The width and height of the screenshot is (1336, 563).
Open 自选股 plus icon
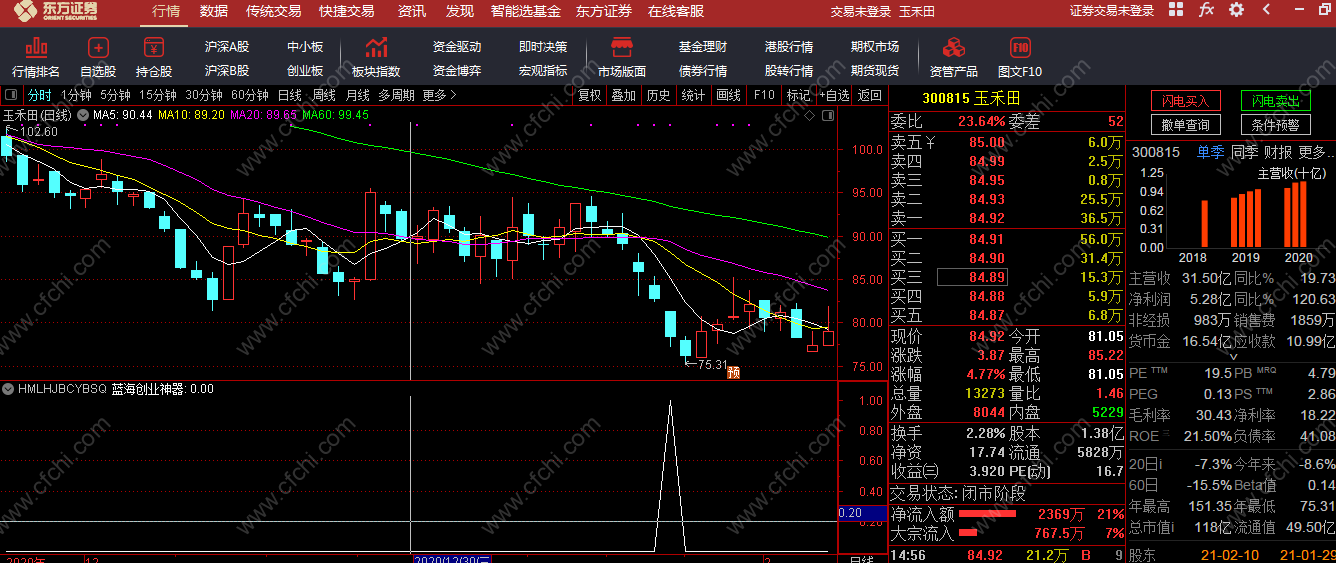98,47
